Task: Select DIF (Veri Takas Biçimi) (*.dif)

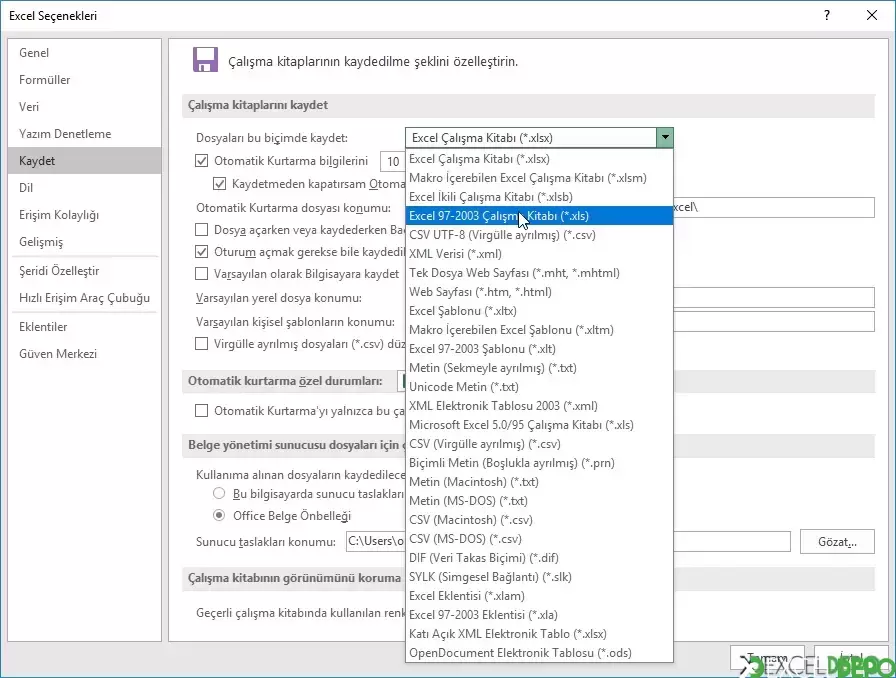Action: coord(539,557)
